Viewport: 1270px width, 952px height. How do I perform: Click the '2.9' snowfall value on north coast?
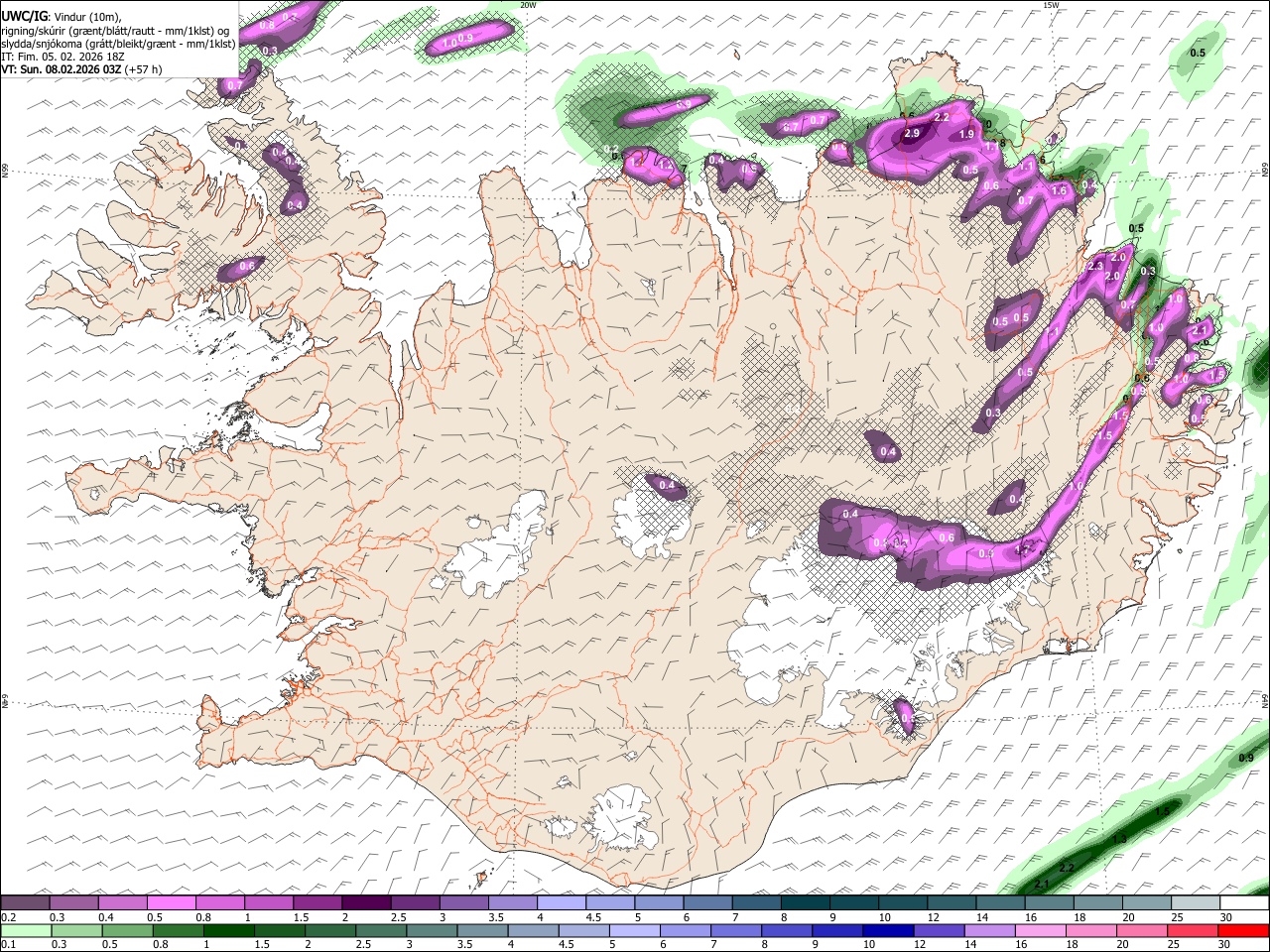click(912, 133)
